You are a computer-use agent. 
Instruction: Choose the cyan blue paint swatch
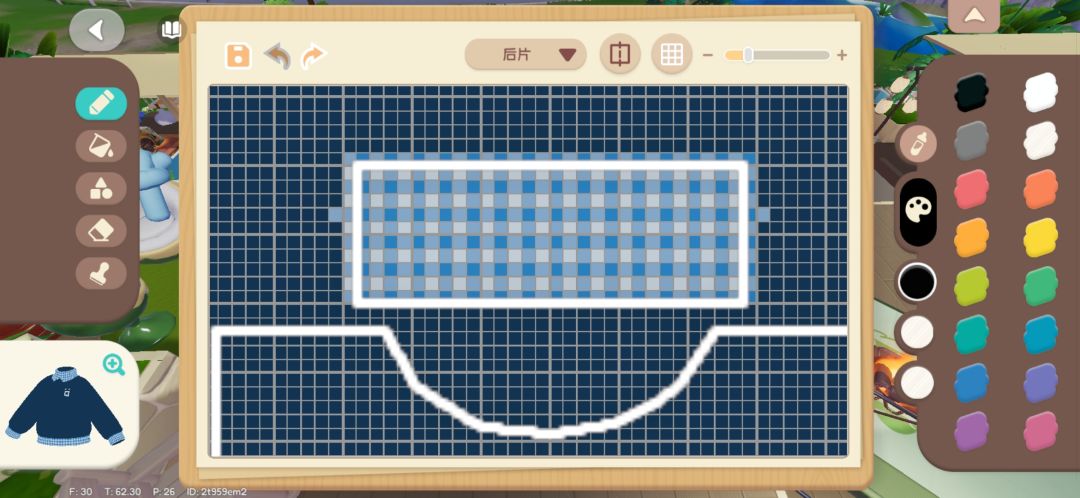point(1040,335)
